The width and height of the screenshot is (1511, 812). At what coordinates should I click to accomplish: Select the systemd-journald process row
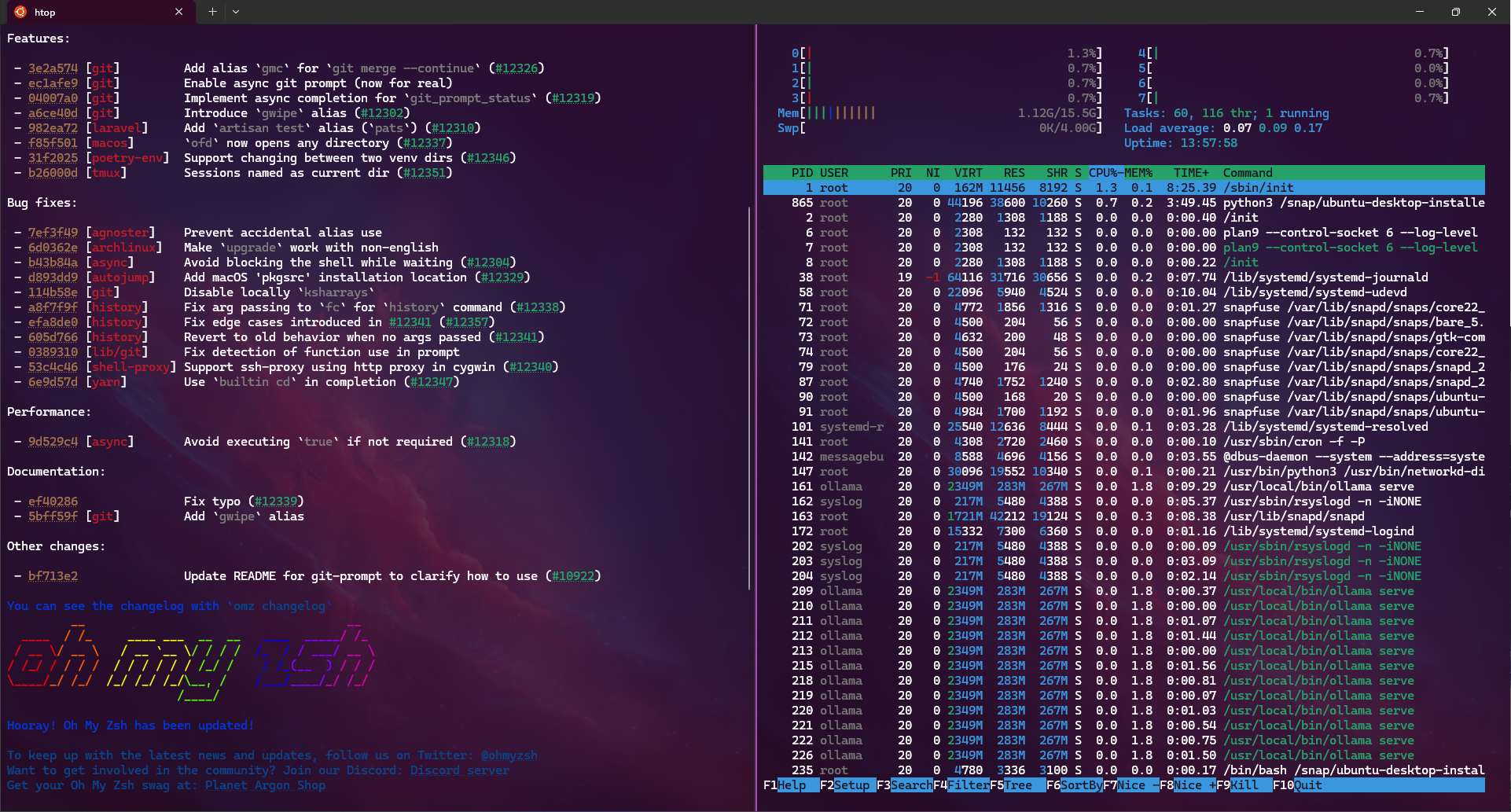[x=1123, y=277]
